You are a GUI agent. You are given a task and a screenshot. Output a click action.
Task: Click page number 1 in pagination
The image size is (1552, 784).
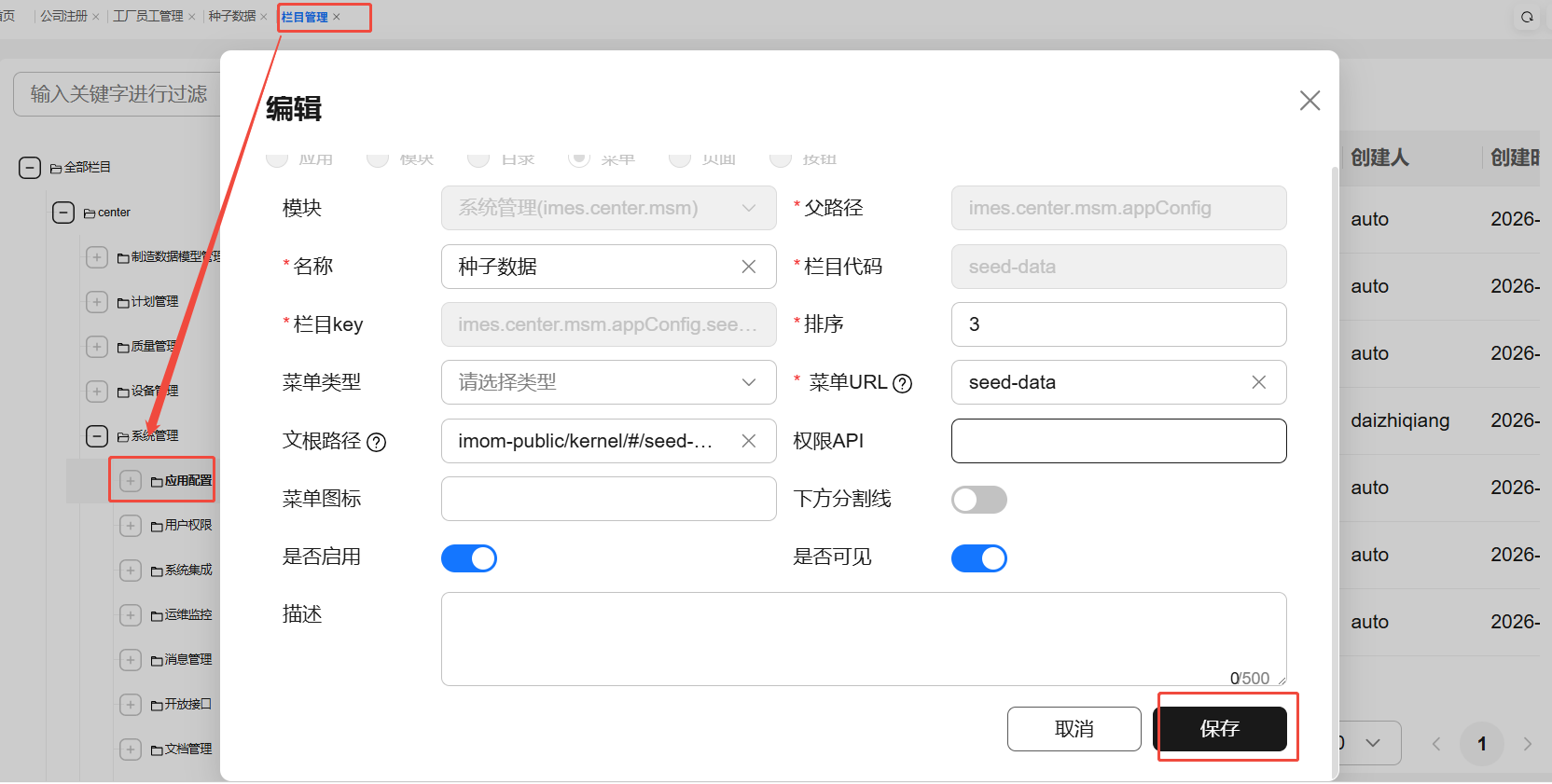1482,744
